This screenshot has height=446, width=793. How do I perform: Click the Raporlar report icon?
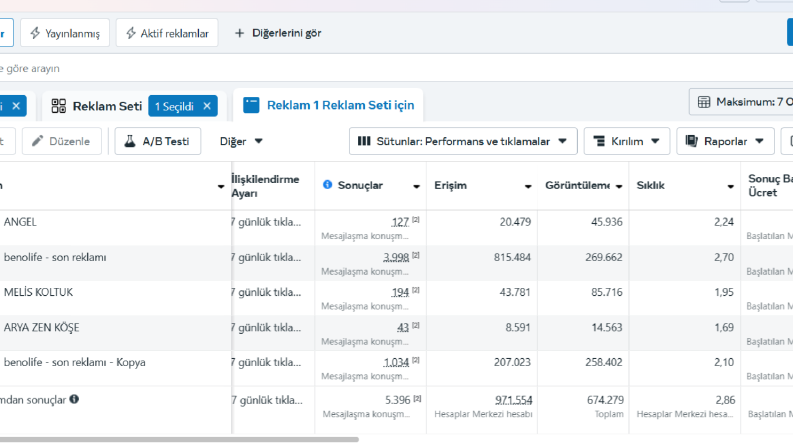[x=692, y=141]
